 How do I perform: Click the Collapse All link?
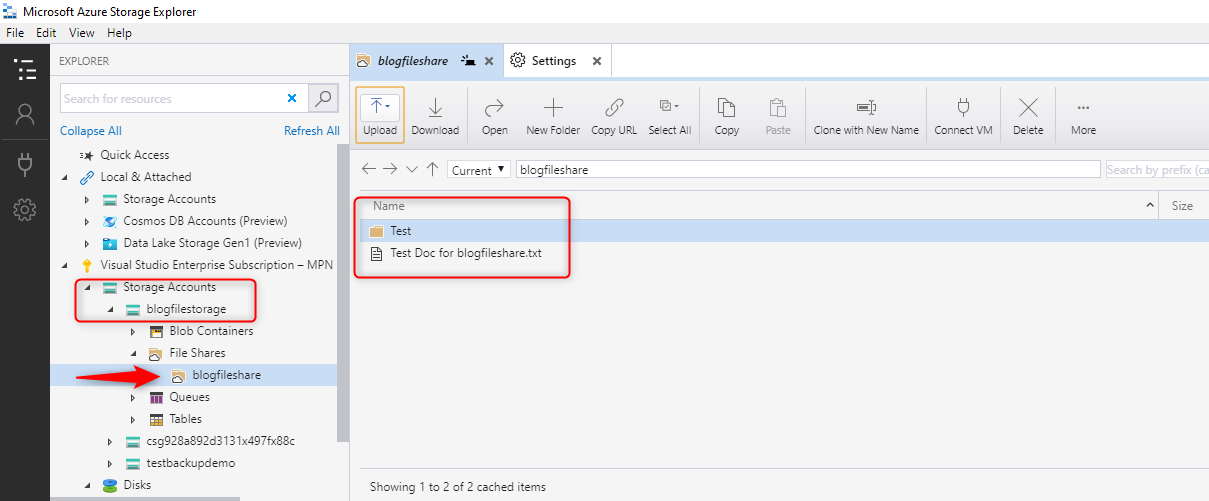(x=91, y=131)
